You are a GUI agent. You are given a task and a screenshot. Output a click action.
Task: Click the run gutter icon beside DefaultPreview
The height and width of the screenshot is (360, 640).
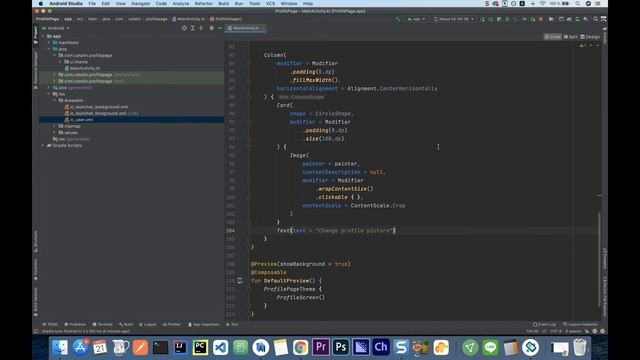click(240, 281)
